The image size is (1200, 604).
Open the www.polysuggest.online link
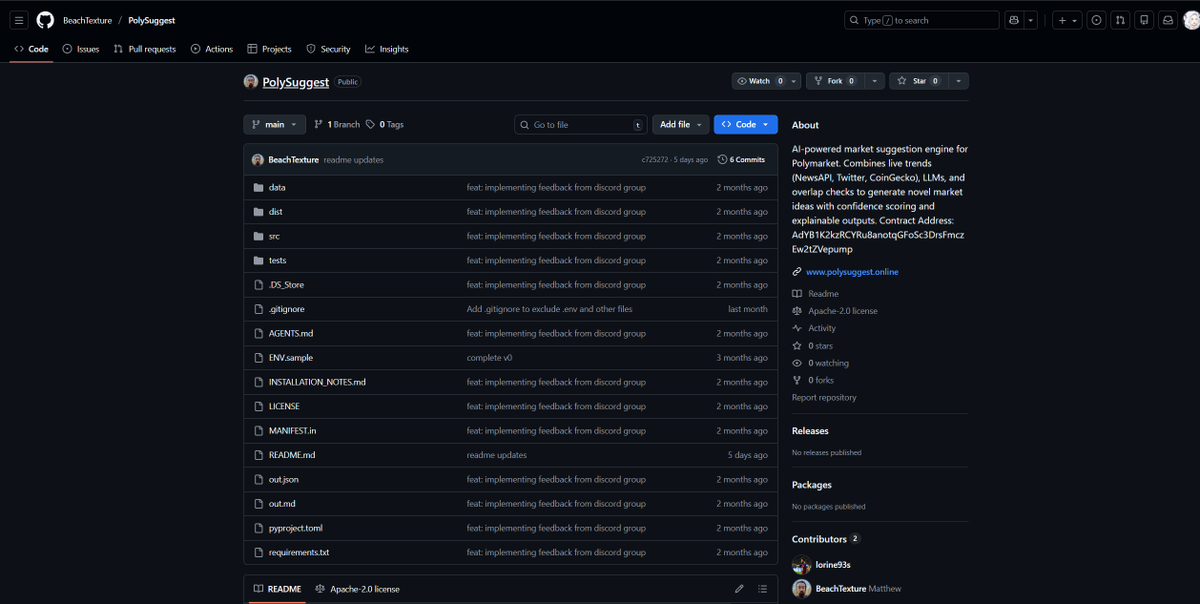pos(852,272)
